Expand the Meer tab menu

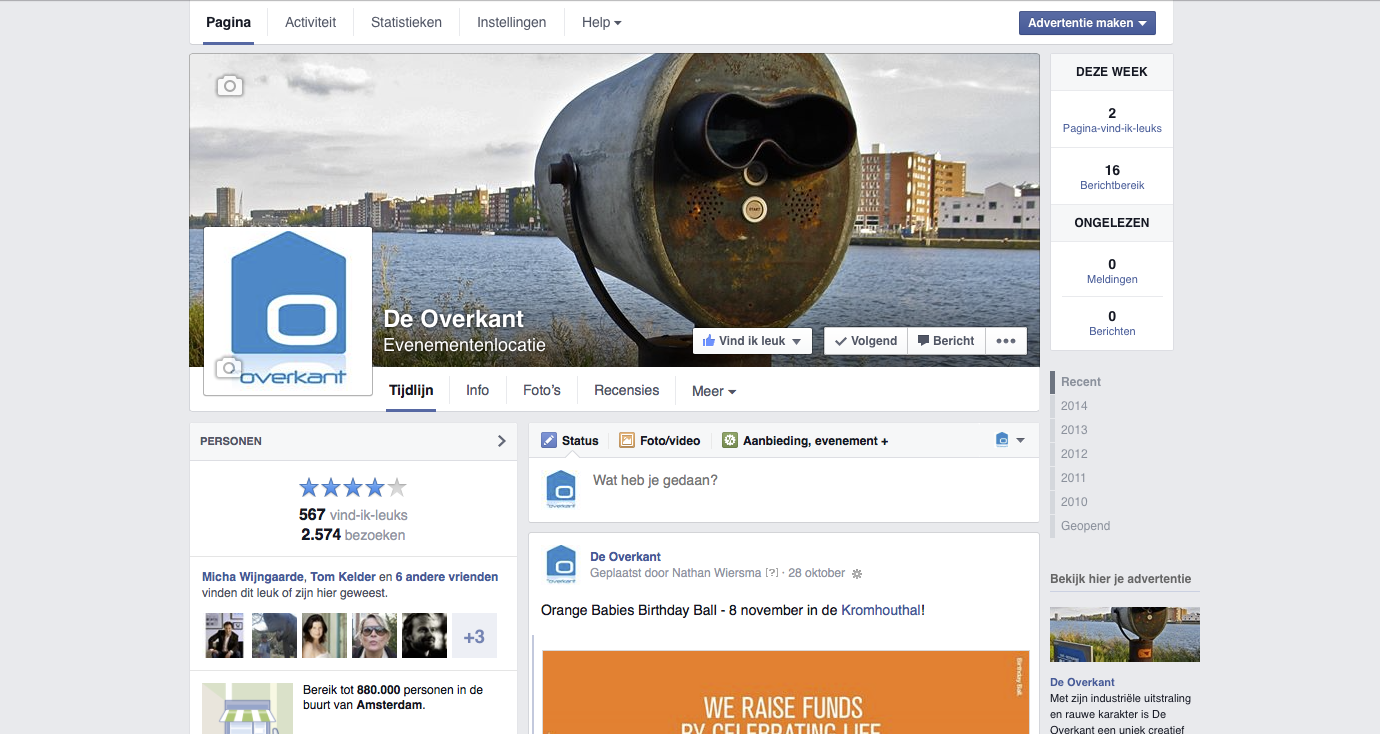tap(714, 391)
